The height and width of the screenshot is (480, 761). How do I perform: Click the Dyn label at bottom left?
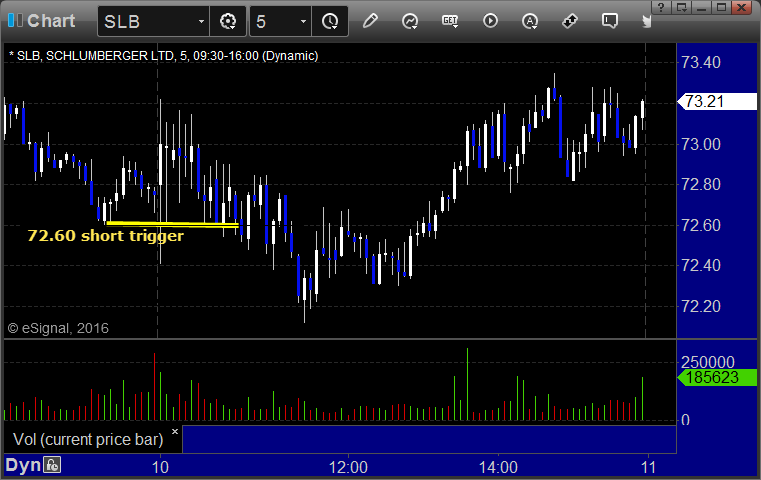tap(23, 465)
